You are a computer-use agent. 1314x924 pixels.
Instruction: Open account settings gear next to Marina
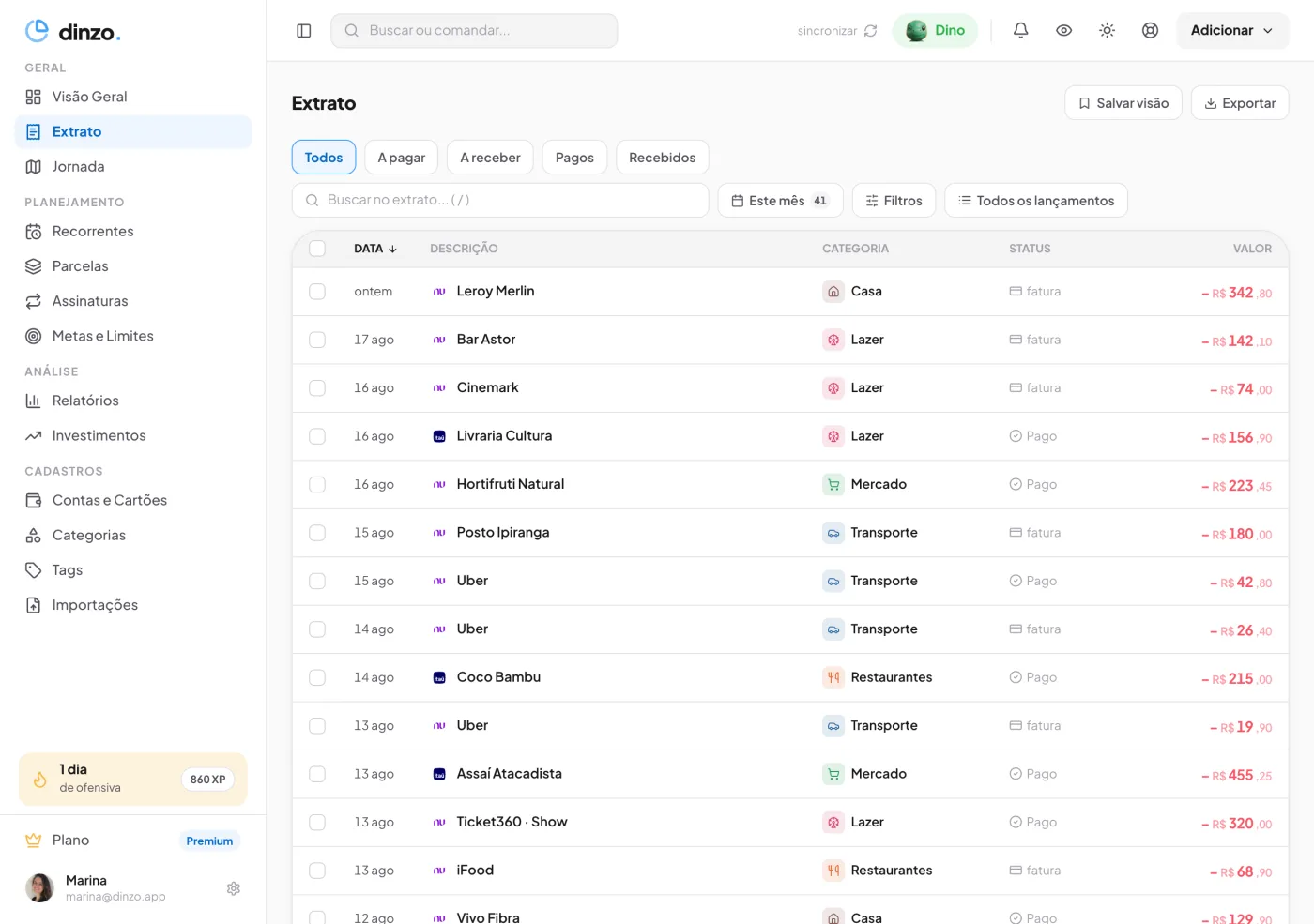pos(234,888)
